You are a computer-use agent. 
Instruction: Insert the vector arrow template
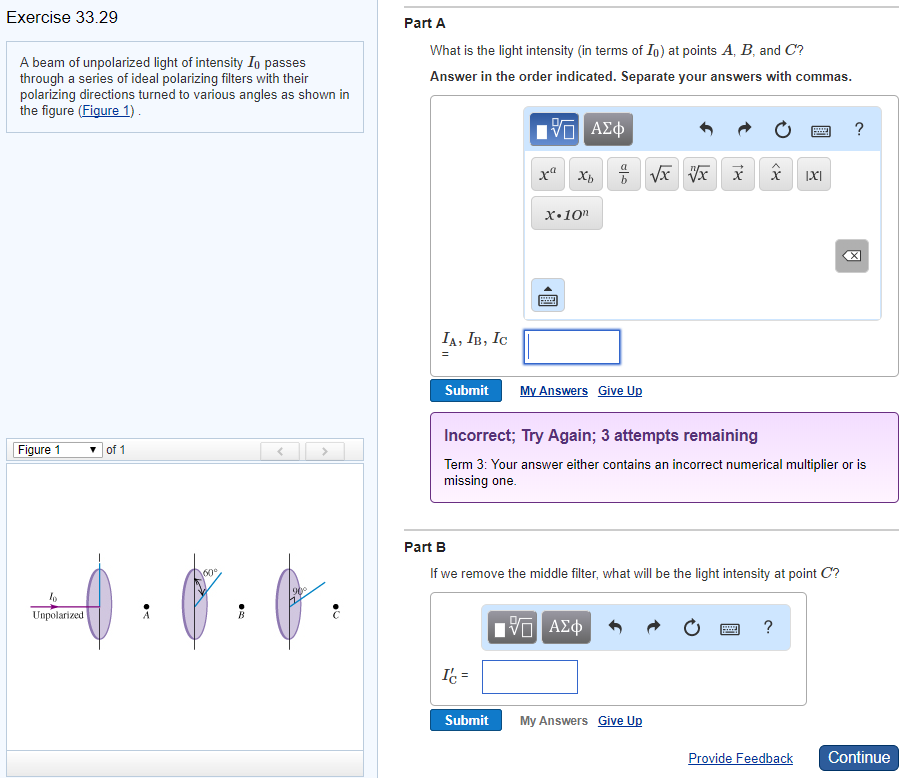(x=737, y=173)
